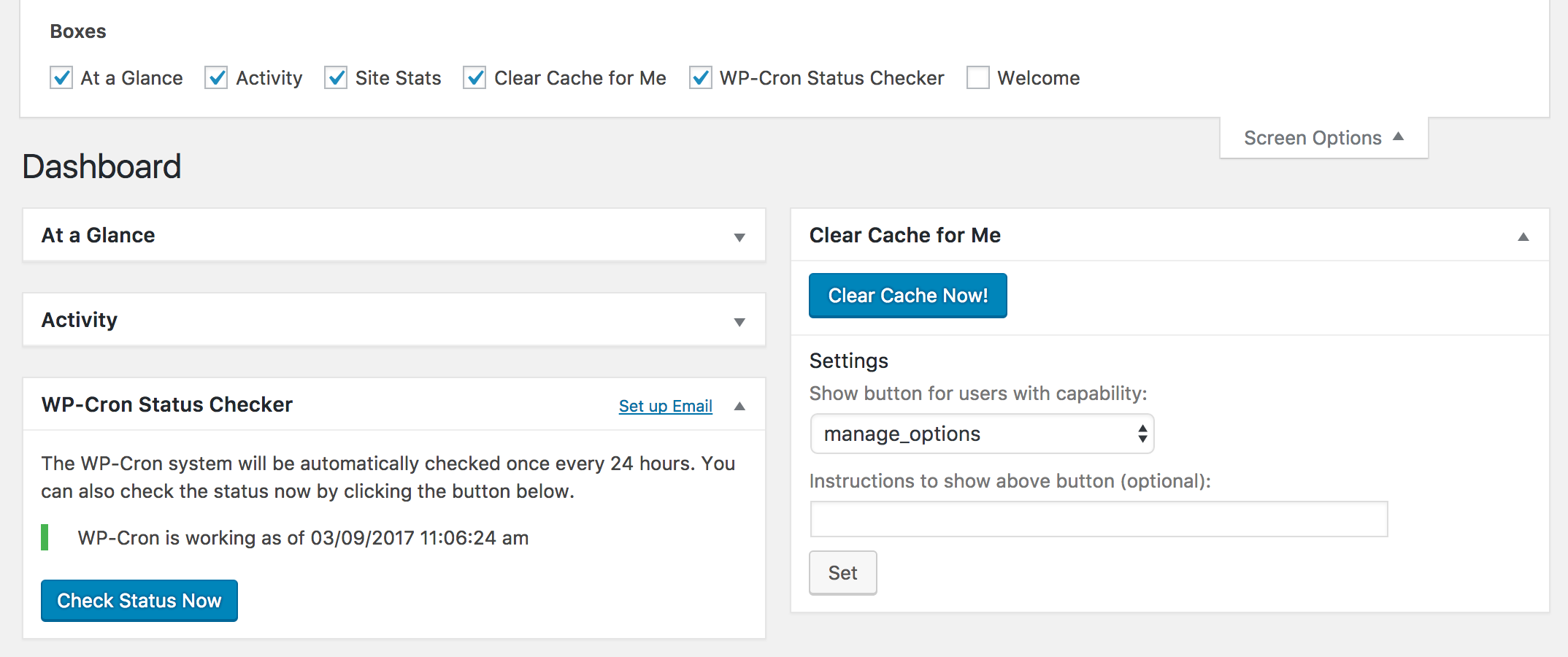Open the Set up Email link
1568x657 pixels.
pos(665,407)
